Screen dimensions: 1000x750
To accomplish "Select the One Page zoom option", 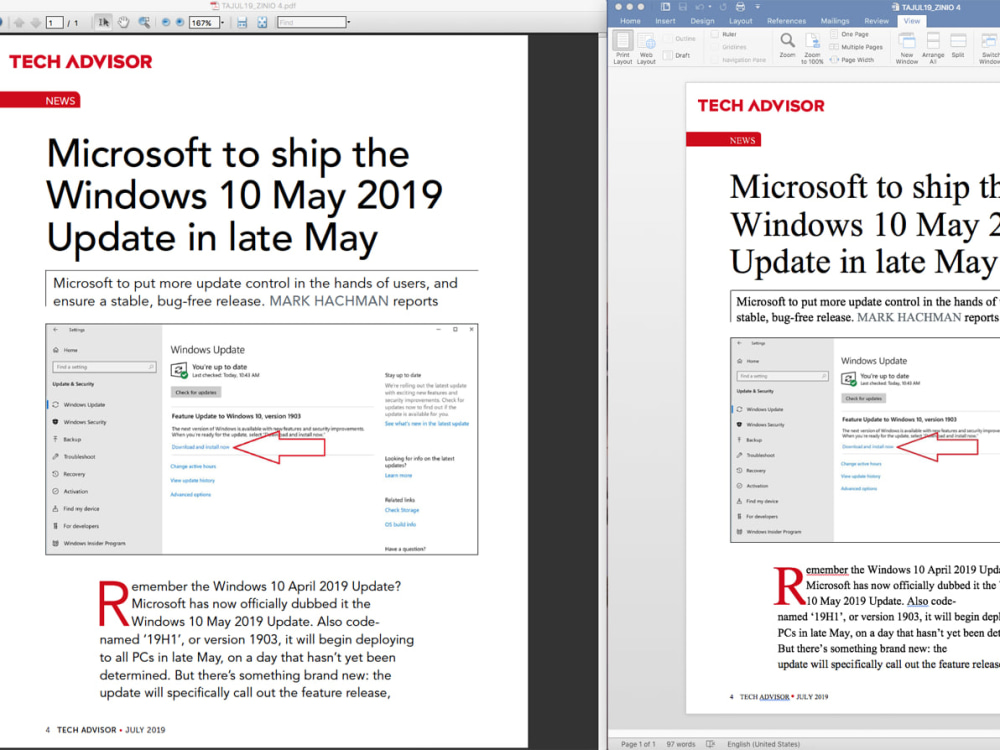I will pos(849,34).
